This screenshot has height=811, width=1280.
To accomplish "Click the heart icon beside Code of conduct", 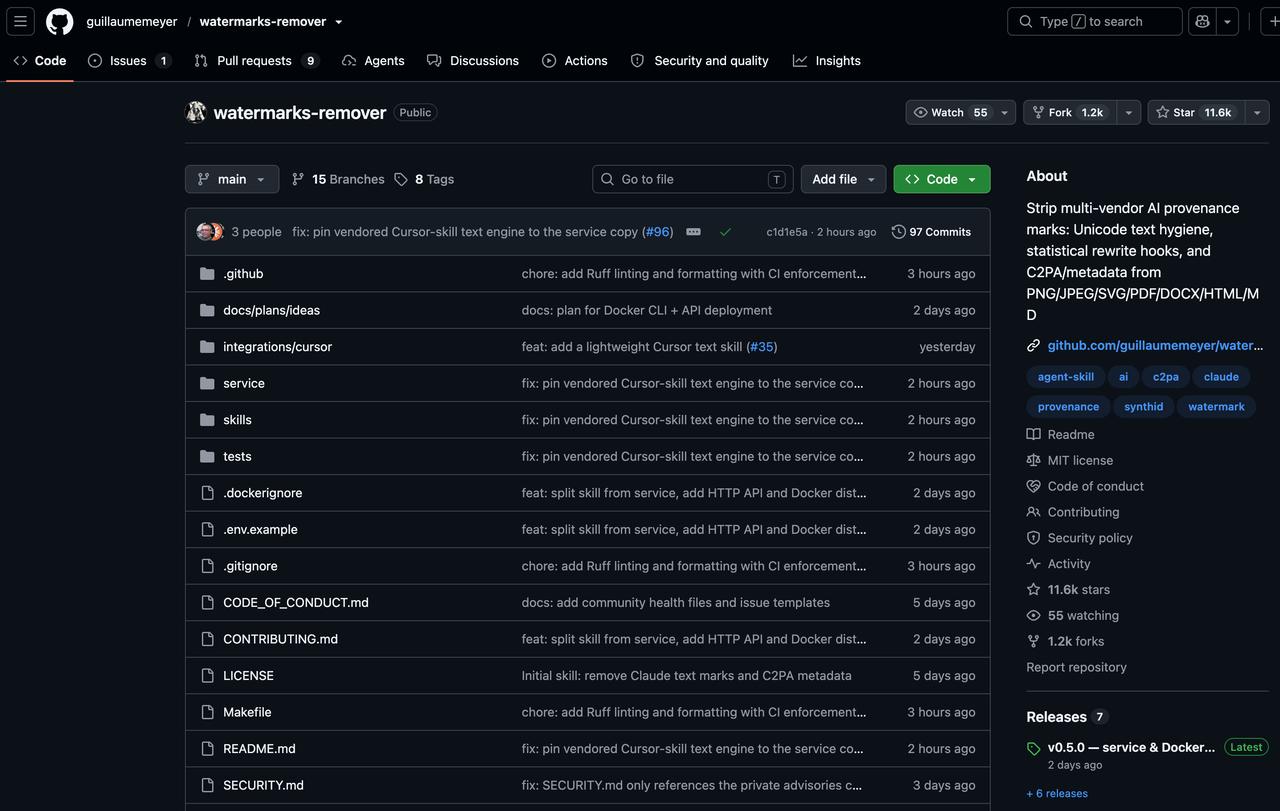I will (x=1034, y=486).
